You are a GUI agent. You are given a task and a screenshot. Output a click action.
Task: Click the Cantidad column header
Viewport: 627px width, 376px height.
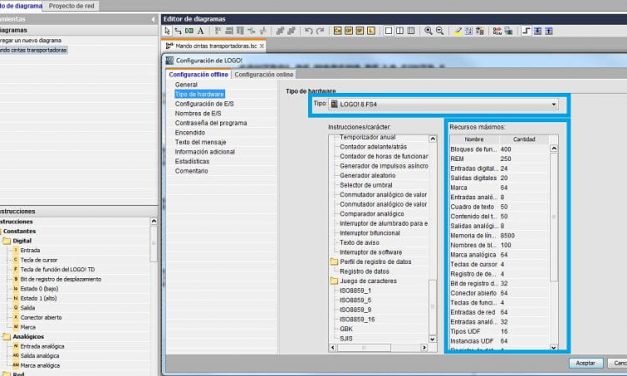(x=524, y=139)
